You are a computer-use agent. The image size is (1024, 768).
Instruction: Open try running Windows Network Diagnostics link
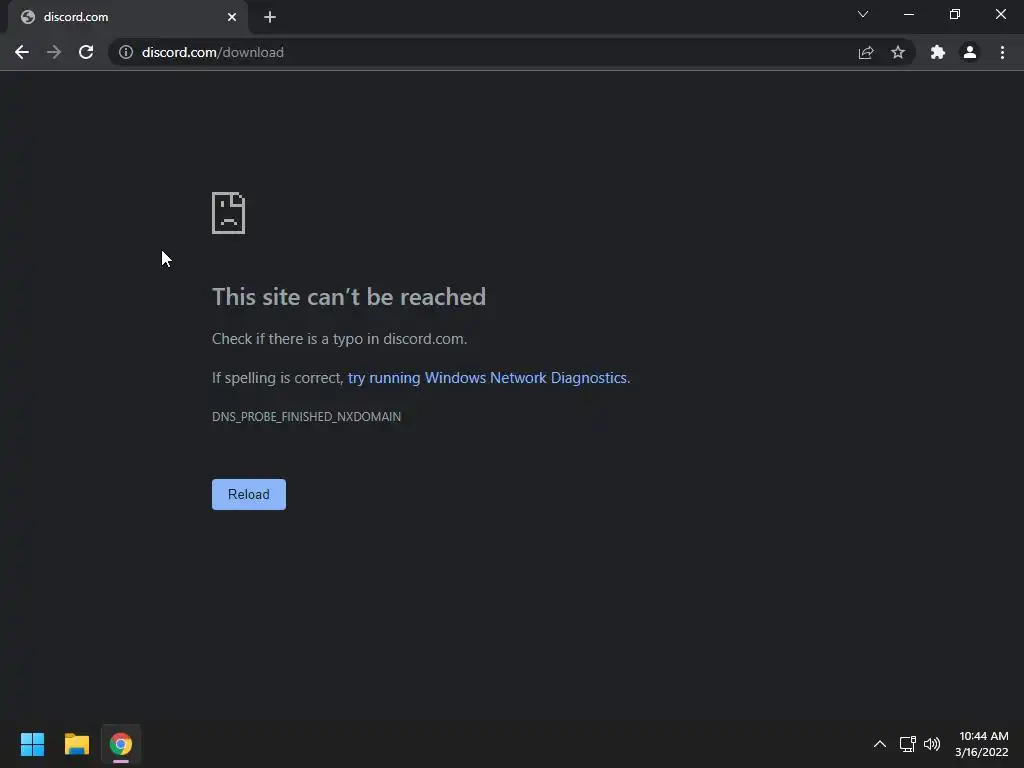coord(487,377)
